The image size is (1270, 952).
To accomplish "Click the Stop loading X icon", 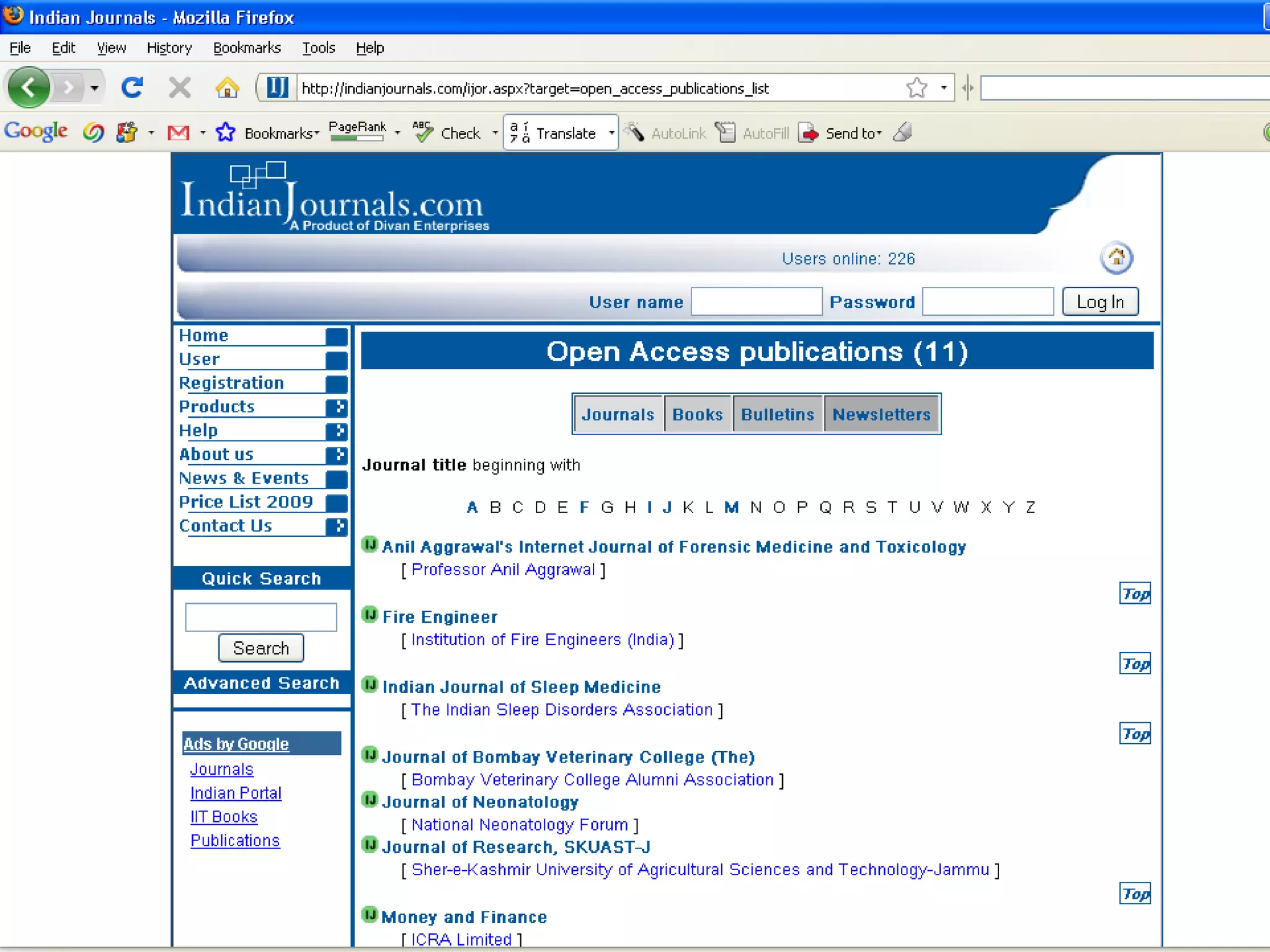I will pos(180,88).
